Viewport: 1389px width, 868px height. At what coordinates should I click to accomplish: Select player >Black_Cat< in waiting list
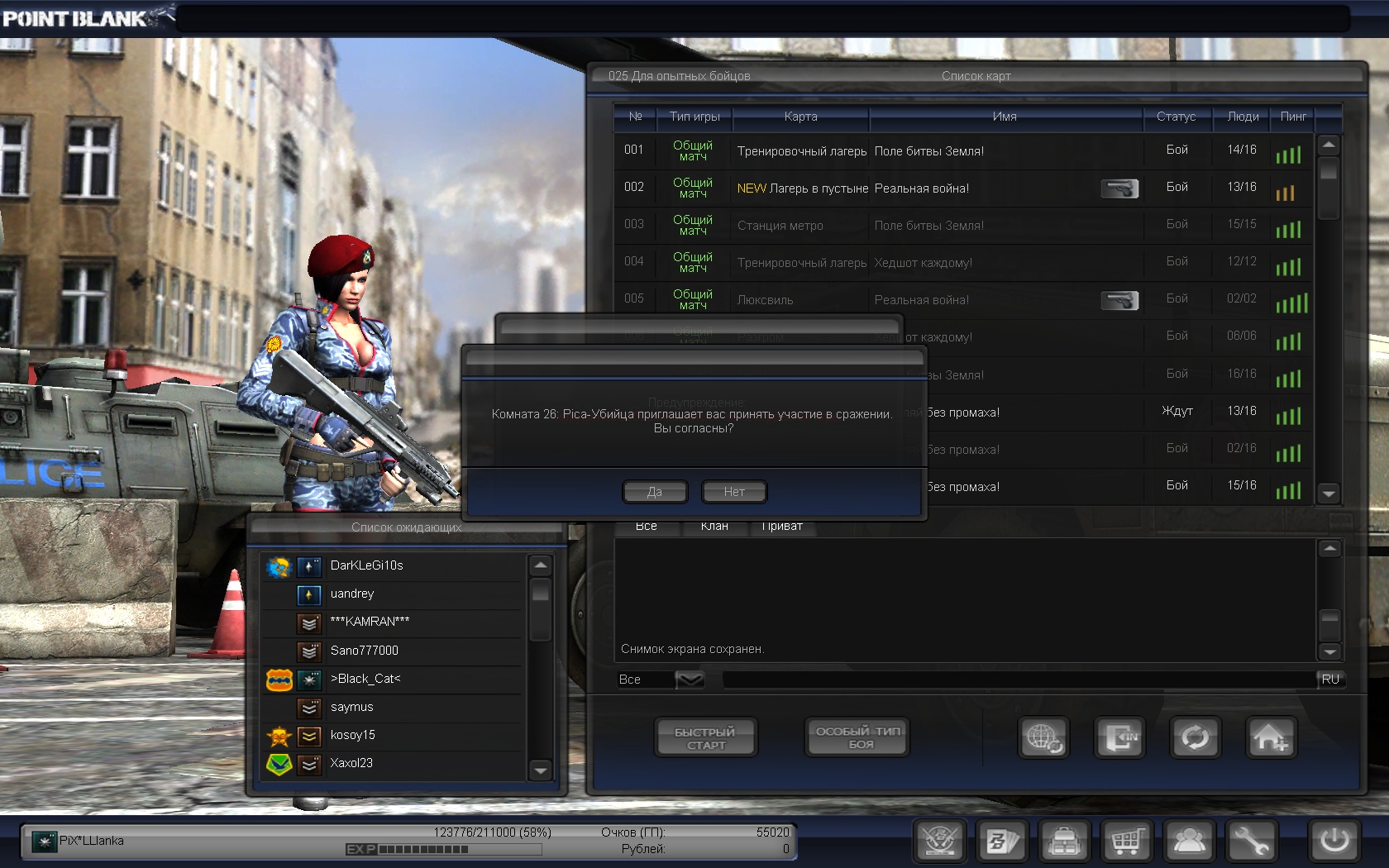(393, 680)
